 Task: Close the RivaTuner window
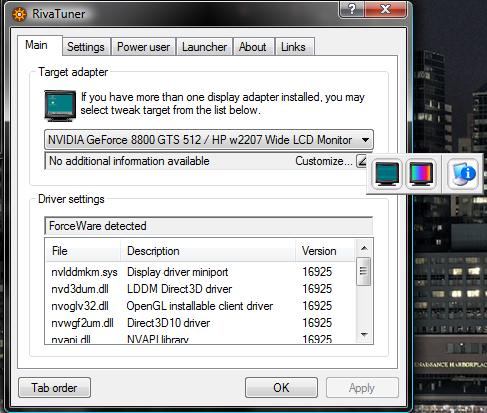tap(385, 9)
